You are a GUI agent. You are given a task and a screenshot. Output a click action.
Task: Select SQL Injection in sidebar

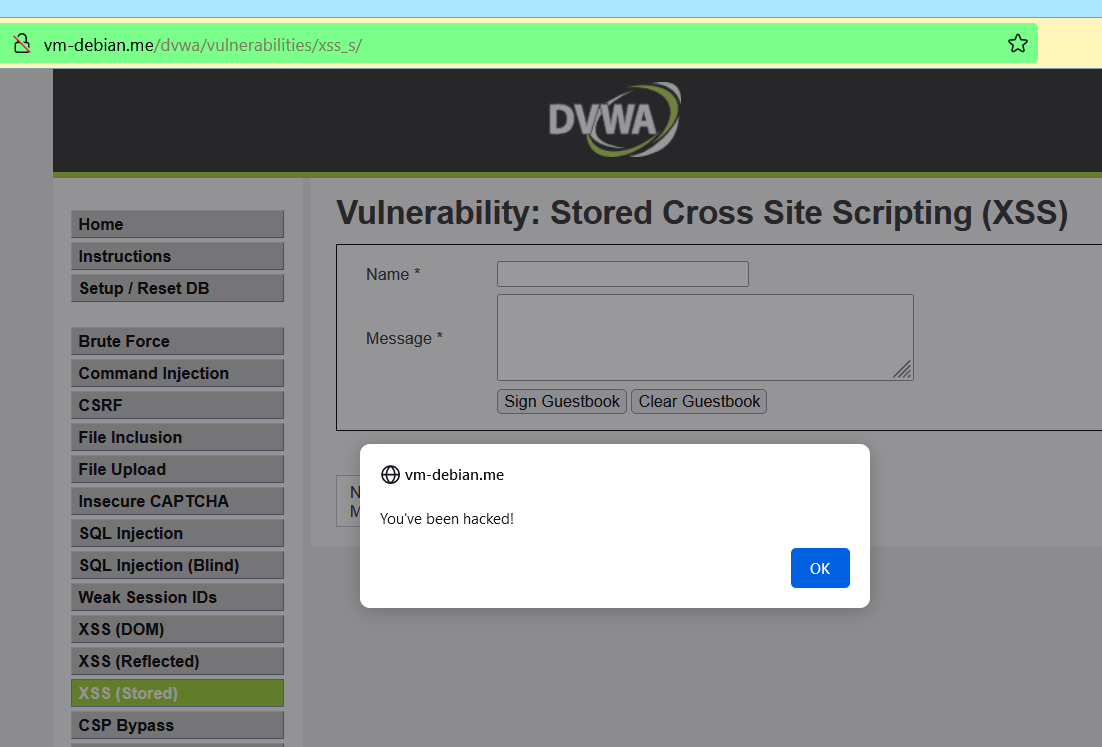point(177,533)
